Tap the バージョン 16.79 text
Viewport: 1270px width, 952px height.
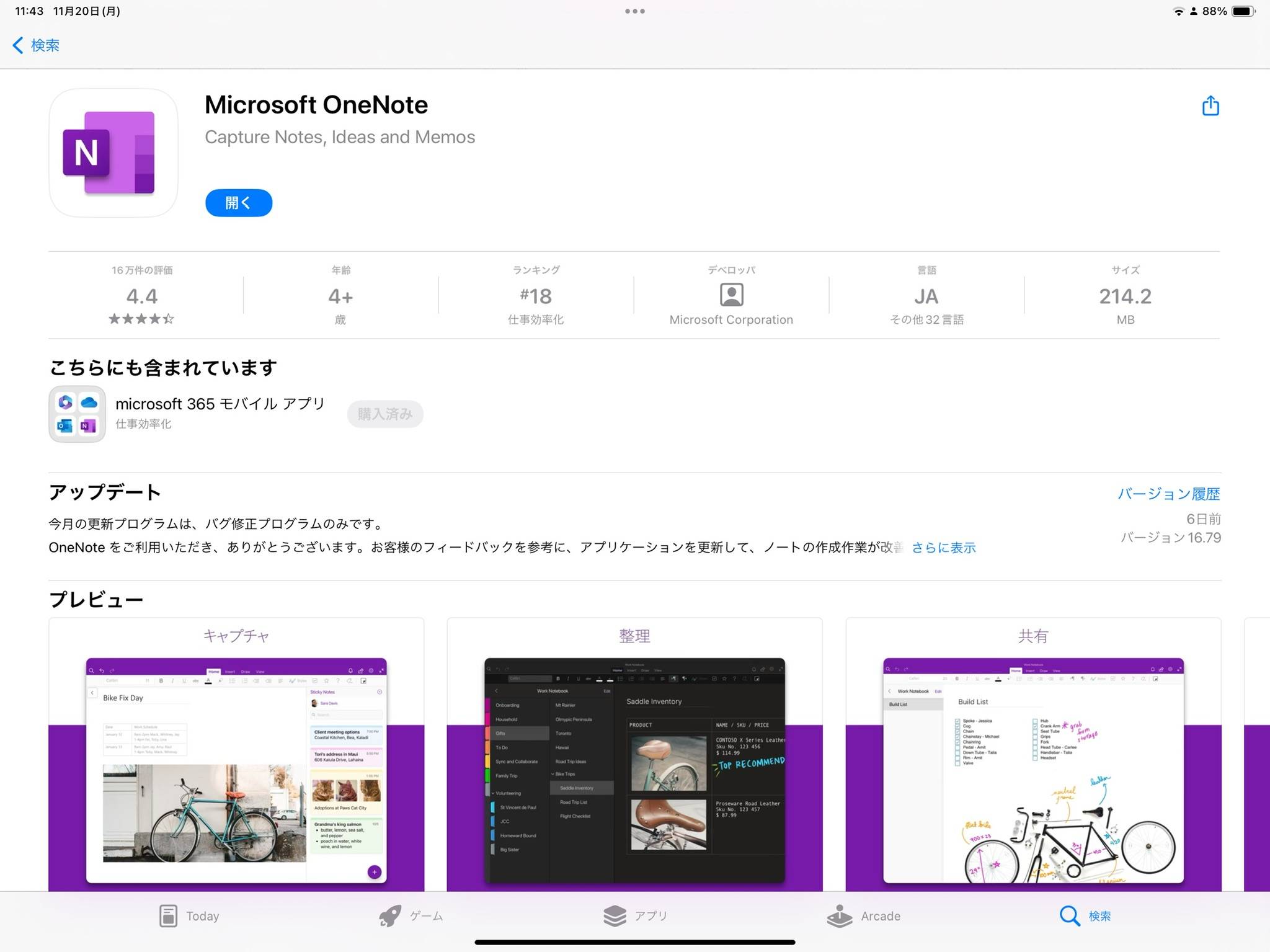(x=1170, y=538)
